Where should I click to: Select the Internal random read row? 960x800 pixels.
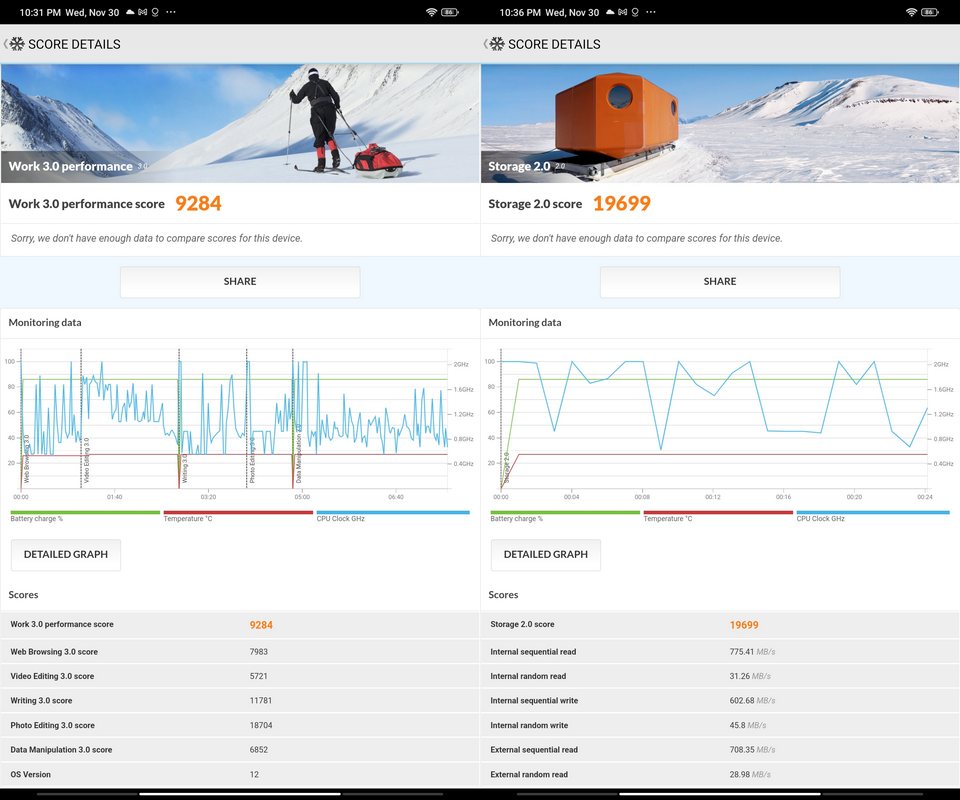720,676
